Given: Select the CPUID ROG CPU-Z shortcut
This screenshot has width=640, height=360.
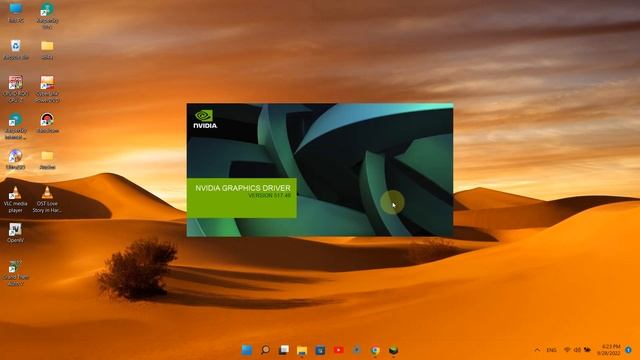Looking at the screenshot, I should tap(16, 89).
